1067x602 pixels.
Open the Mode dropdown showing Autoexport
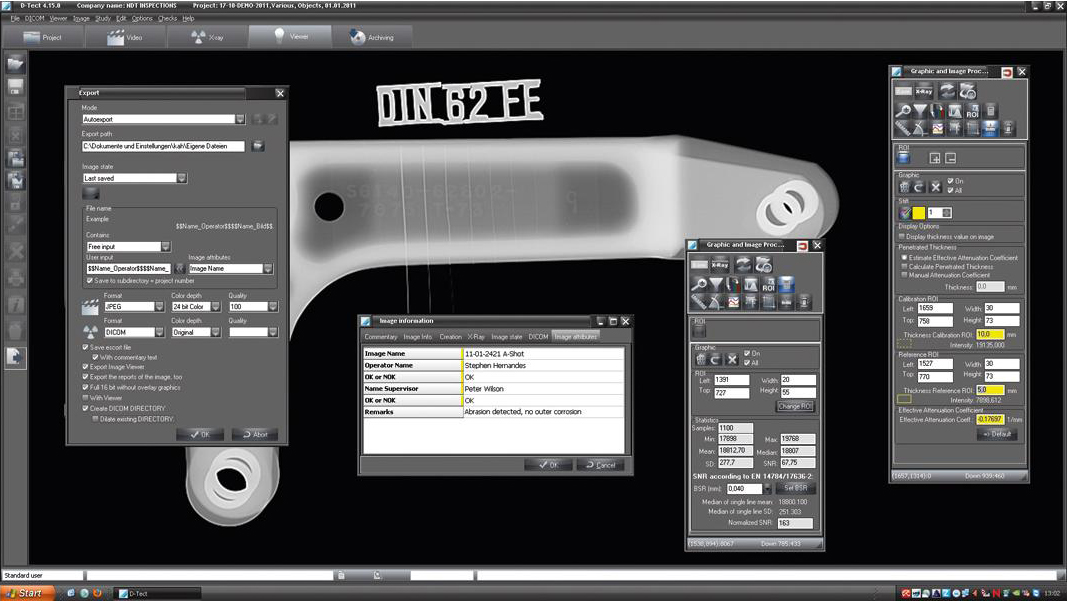tap(240, 119)
